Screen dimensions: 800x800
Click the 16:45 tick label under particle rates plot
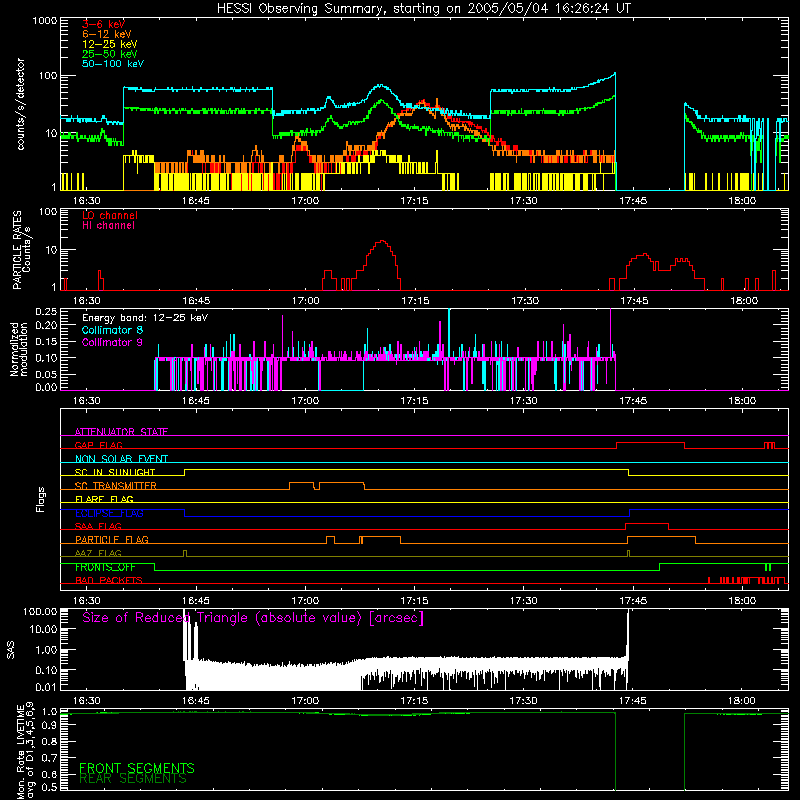point(196,301)
